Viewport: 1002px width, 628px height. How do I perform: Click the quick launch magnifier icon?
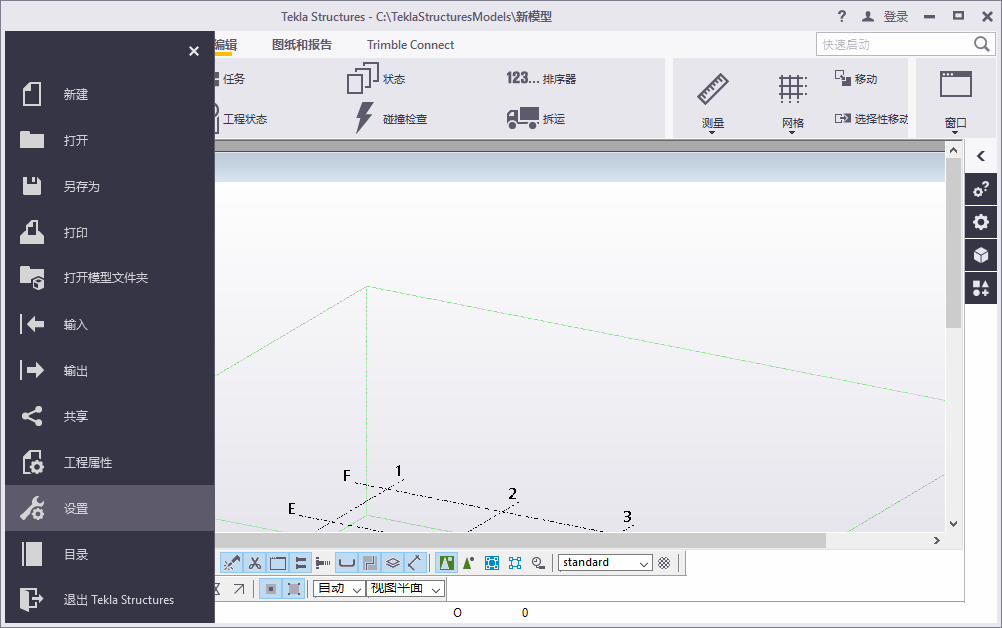(x=982, y=44)
